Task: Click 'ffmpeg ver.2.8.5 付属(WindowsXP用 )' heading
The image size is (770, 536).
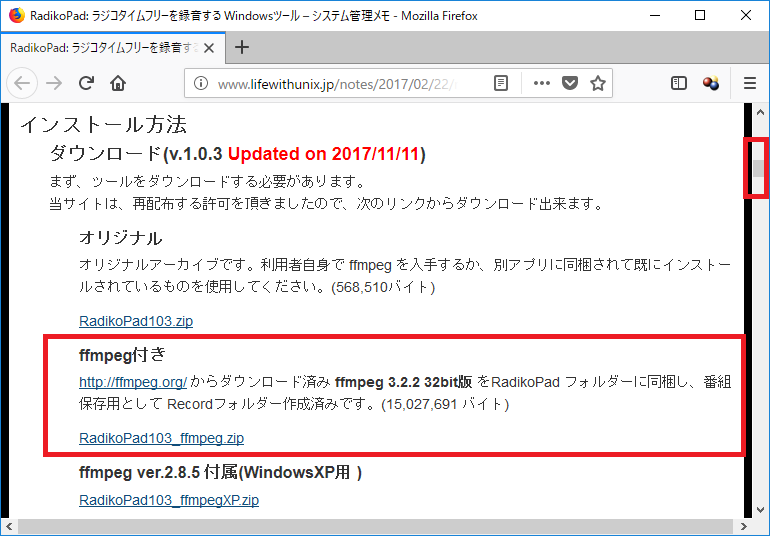Action: click(220, 472)
